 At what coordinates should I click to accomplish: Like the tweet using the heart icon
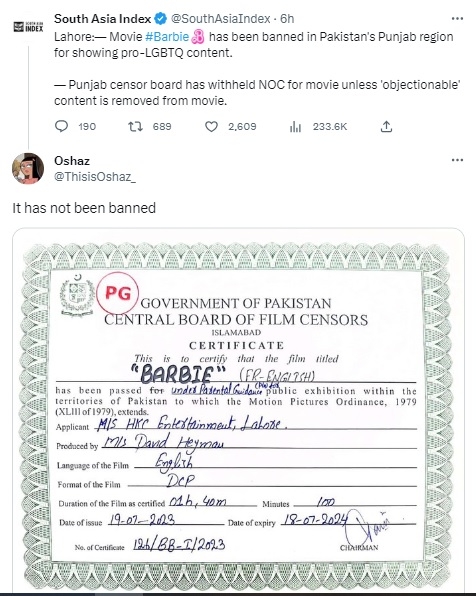tap(211, 127)
